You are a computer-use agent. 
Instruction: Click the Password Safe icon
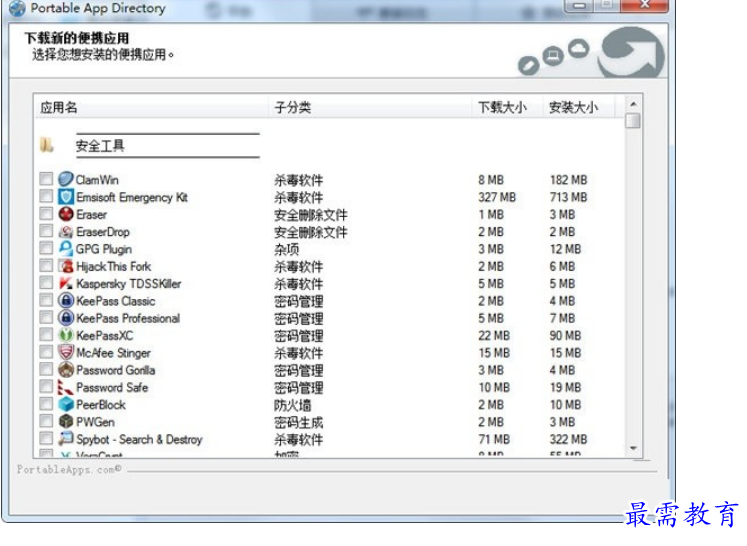[66, 387]
